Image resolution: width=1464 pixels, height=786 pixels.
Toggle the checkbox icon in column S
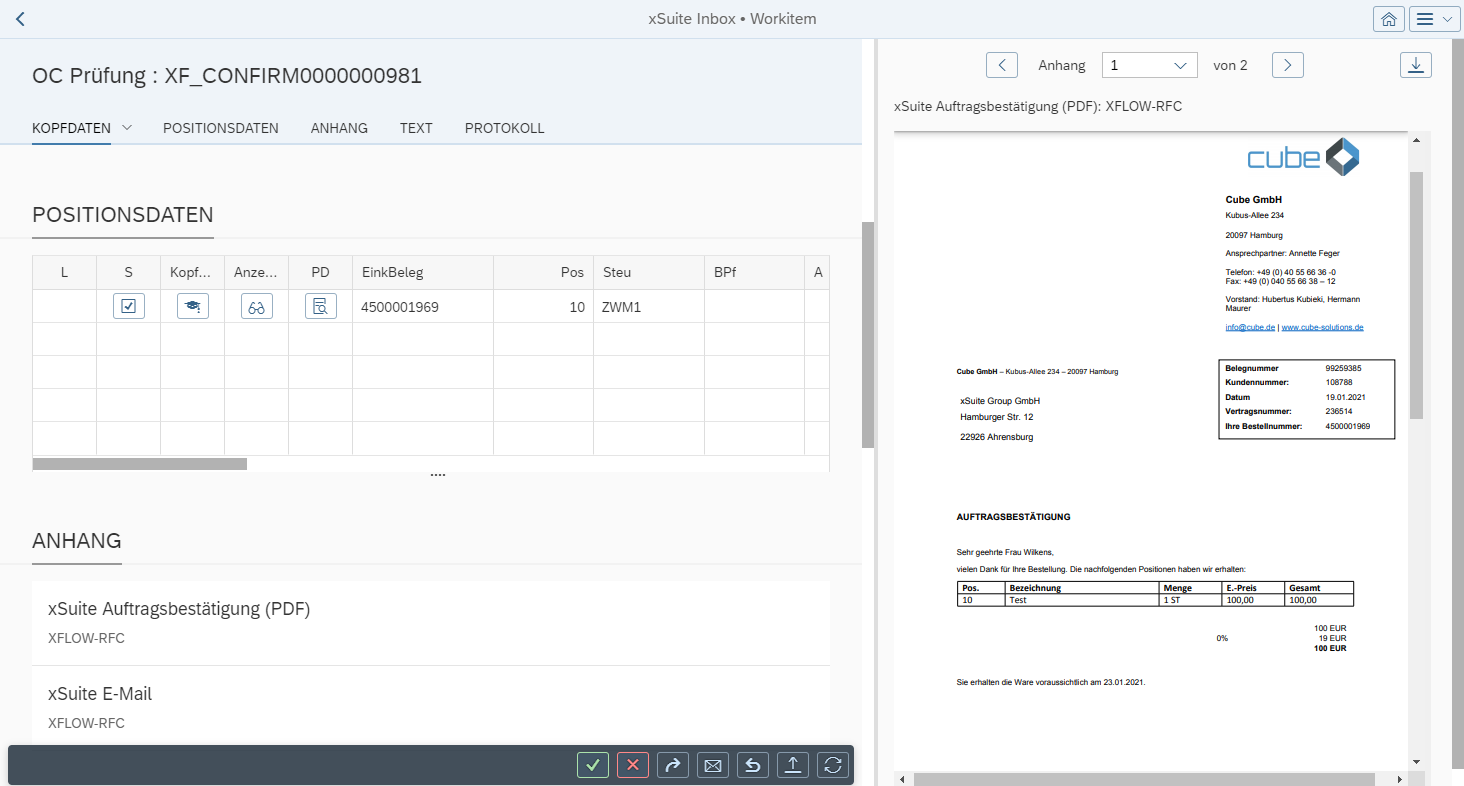tap(129, 307)
